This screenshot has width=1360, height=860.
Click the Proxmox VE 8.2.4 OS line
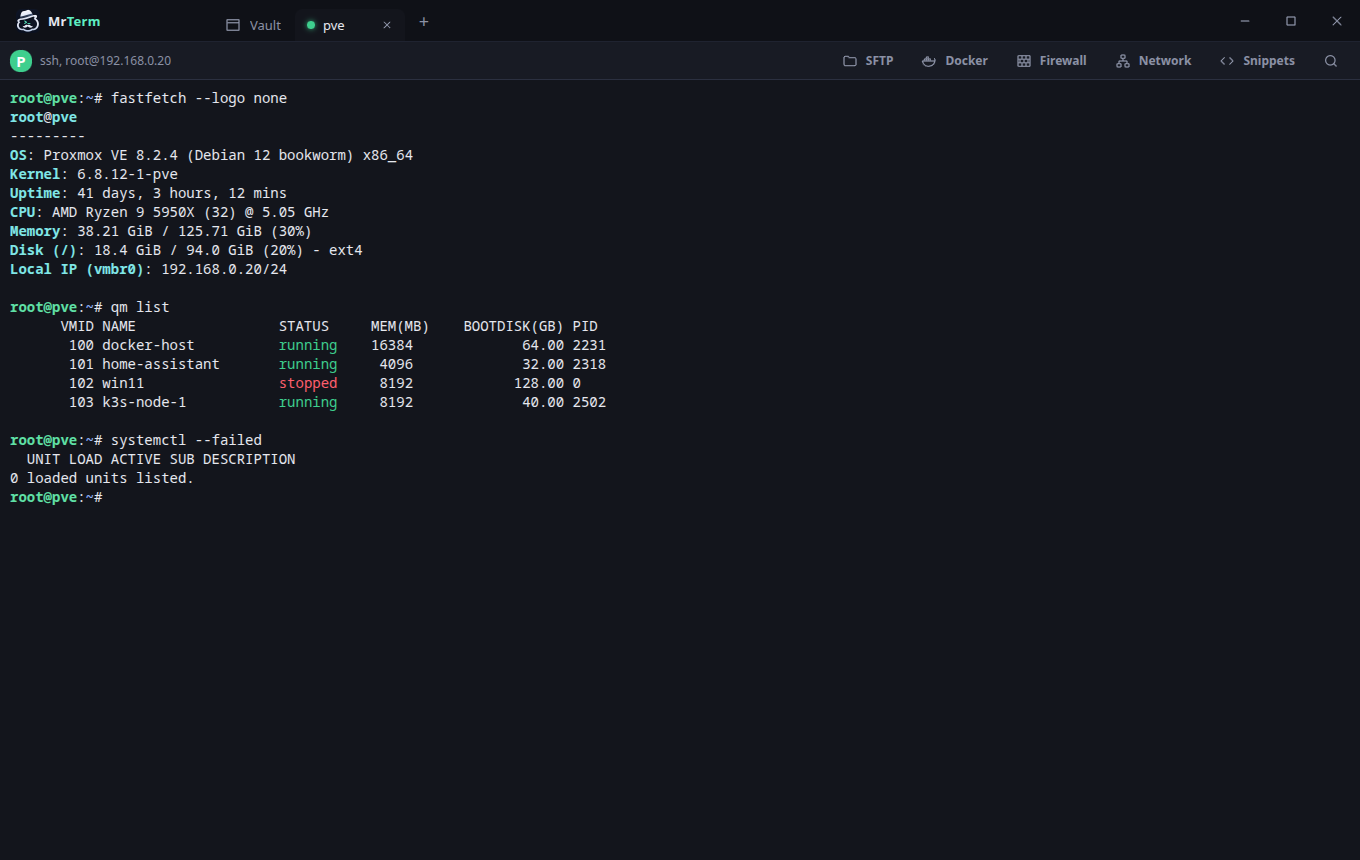click(x=211, y=155)
